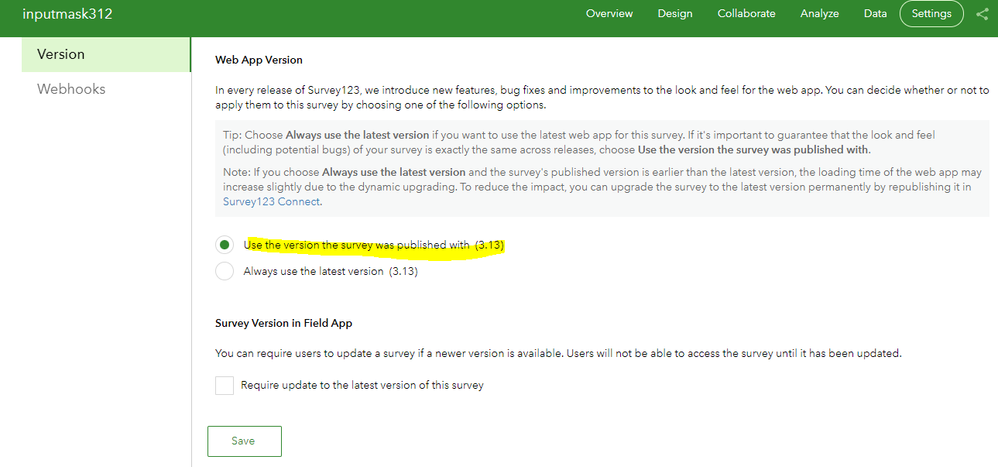Click the Survey Version in Field App heading
The width and height of the screenshot is (998, 467).
point(283,323)
